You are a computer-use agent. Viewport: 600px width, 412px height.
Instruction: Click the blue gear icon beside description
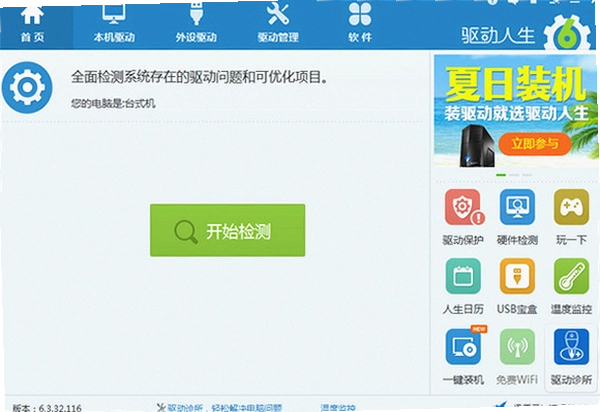27,87
